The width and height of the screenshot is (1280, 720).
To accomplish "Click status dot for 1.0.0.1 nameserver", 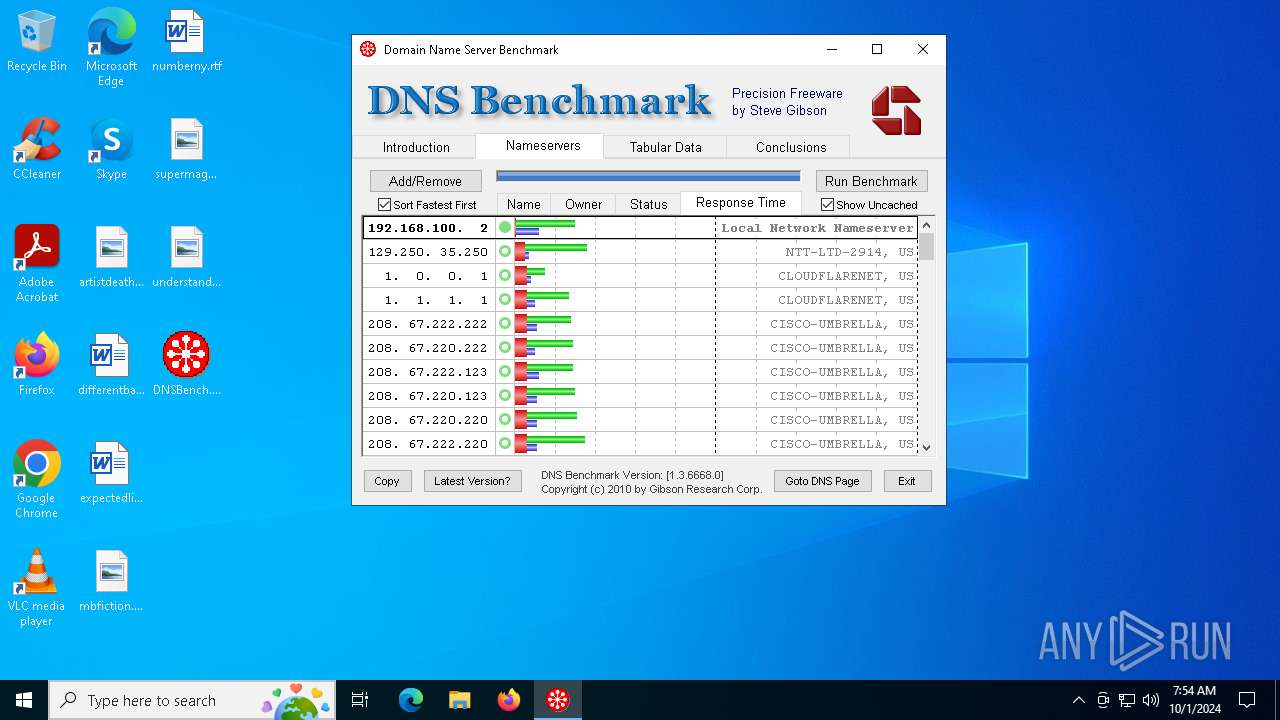I will click(505, 276).
